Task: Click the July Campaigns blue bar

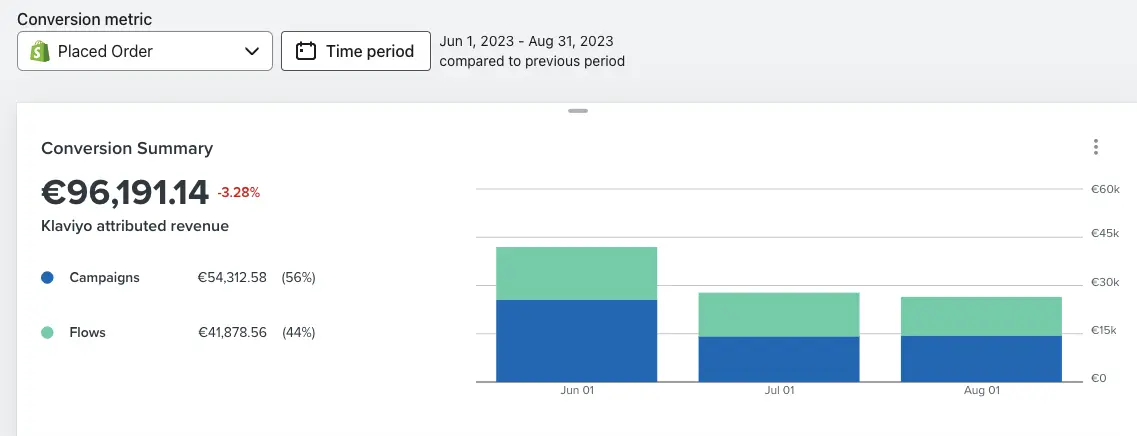Action: 778,359
